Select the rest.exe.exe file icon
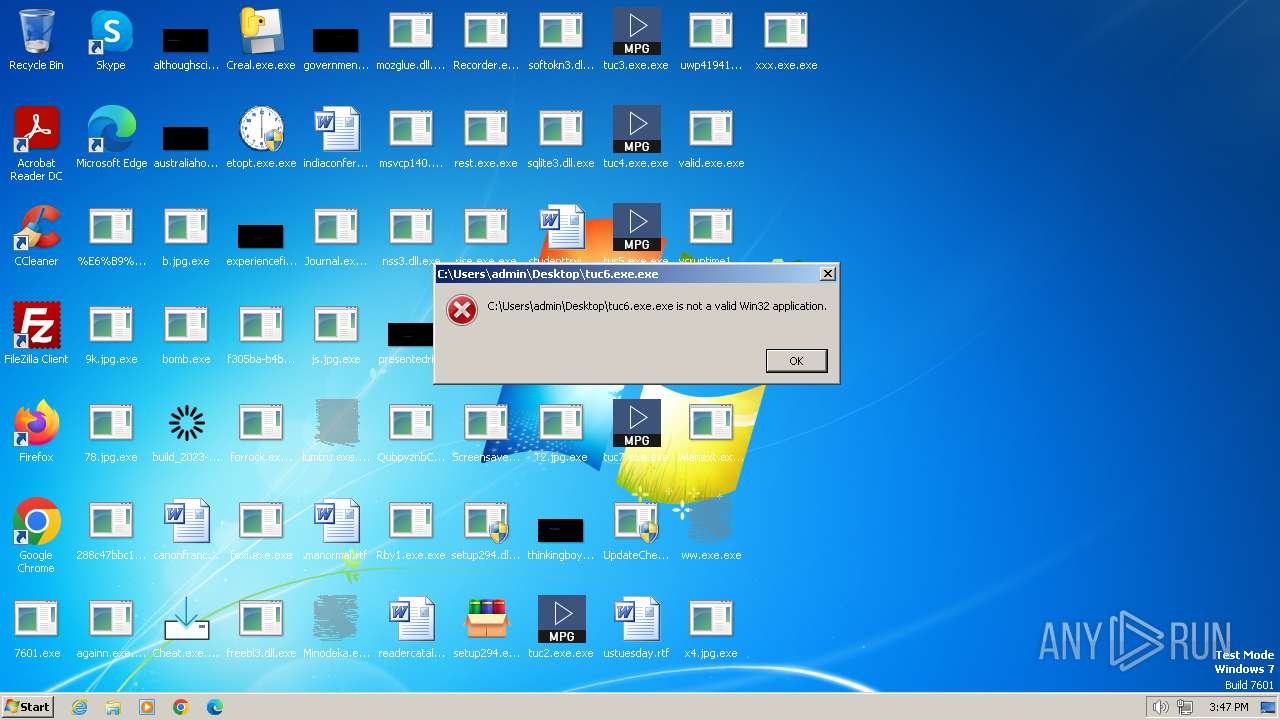 [486, 129]
